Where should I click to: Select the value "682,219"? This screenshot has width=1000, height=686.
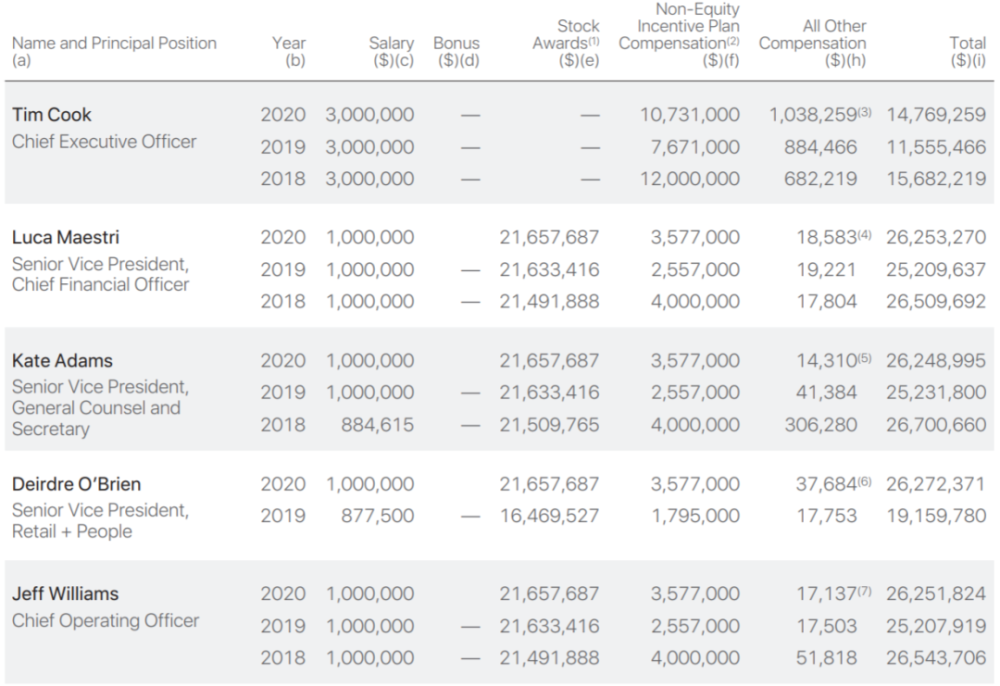tap(821, 179)
